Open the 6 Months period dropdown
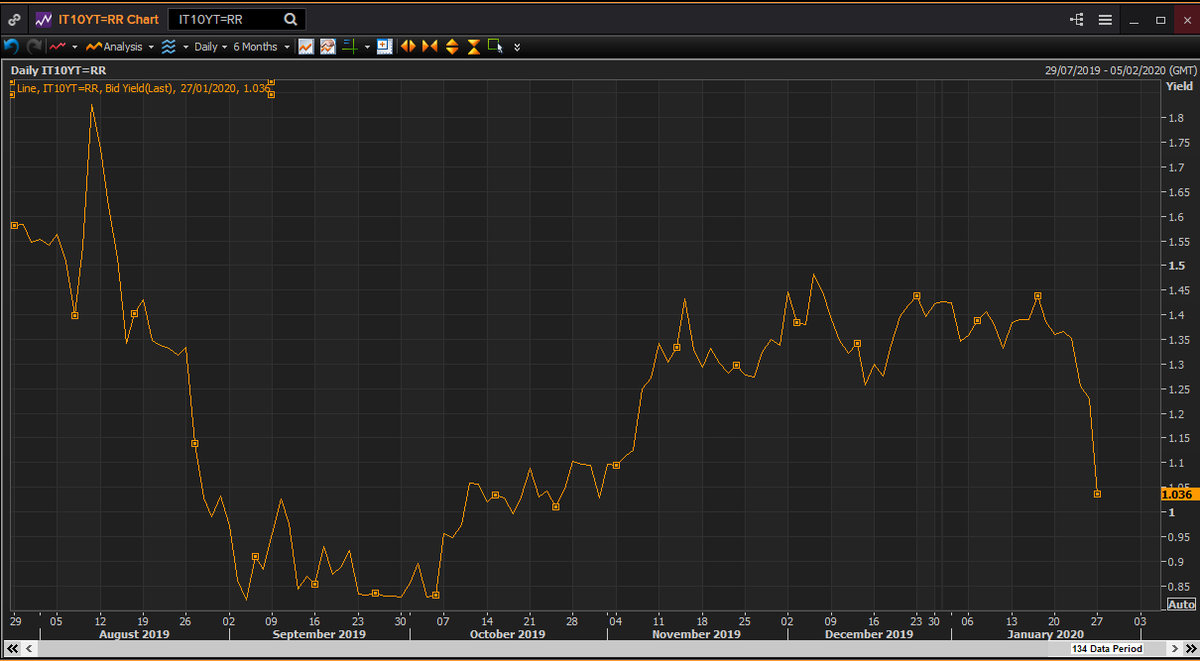Image resolution: width=1200 pixels, height=661 pixels. pos(258,46)
